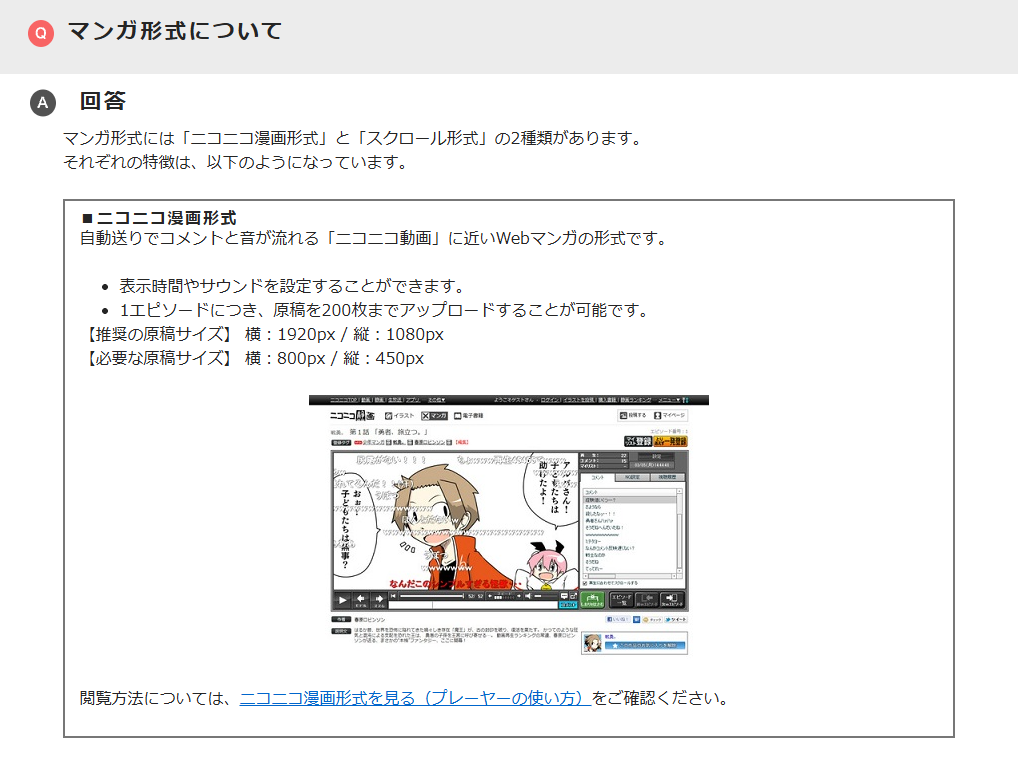
Task: Select the ■ニコニコ漫画形式 section title
Action: pyautogui.click(x=159, y=218)
